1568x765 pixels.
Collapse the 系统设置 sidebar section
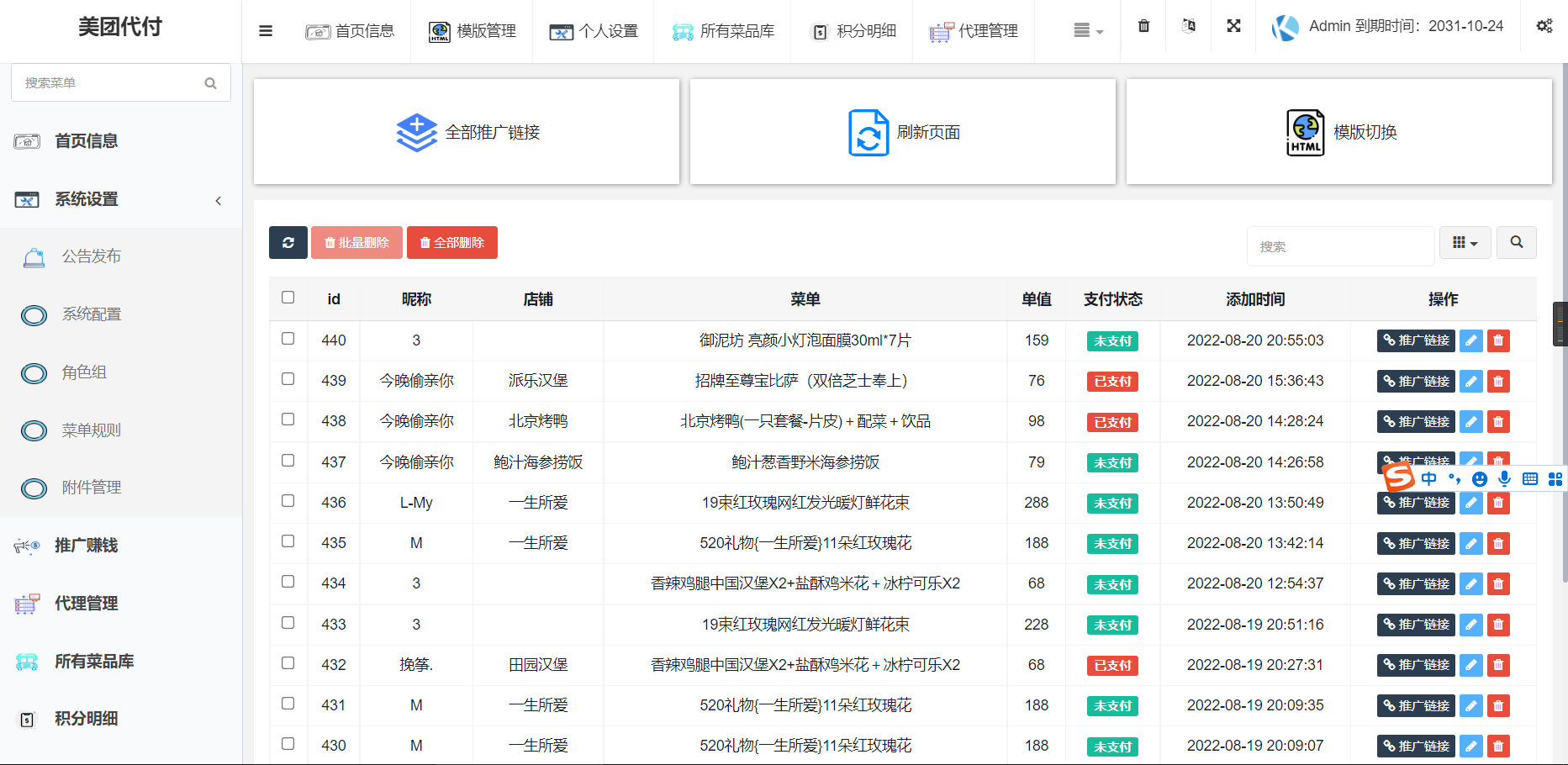[x=219, y=200]
